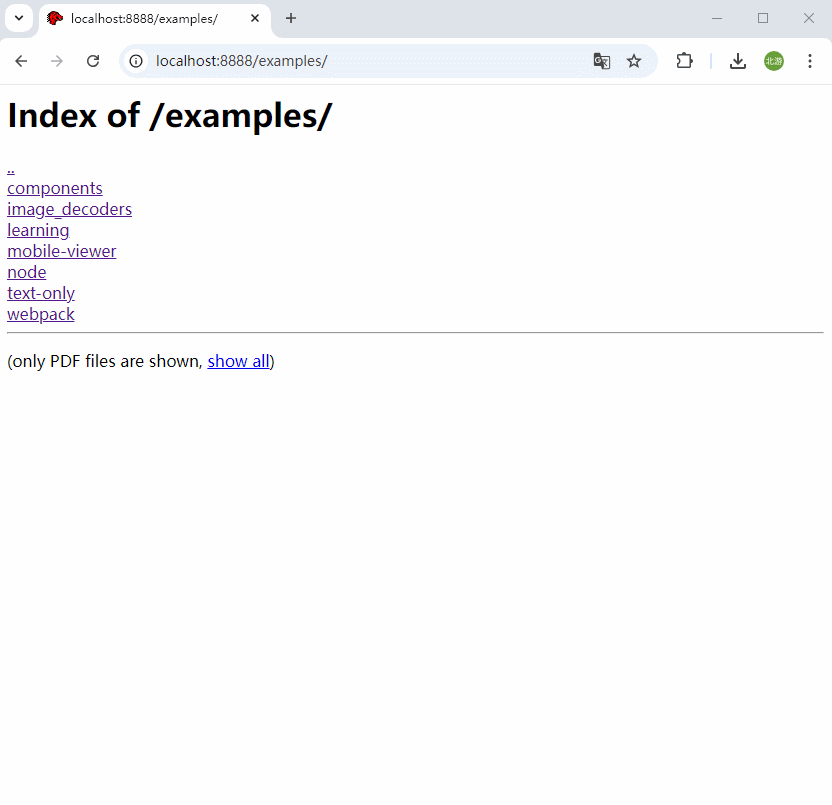Open the text-only folder link
The width and height of the screenshot is (832, 805).
point(41,293)
